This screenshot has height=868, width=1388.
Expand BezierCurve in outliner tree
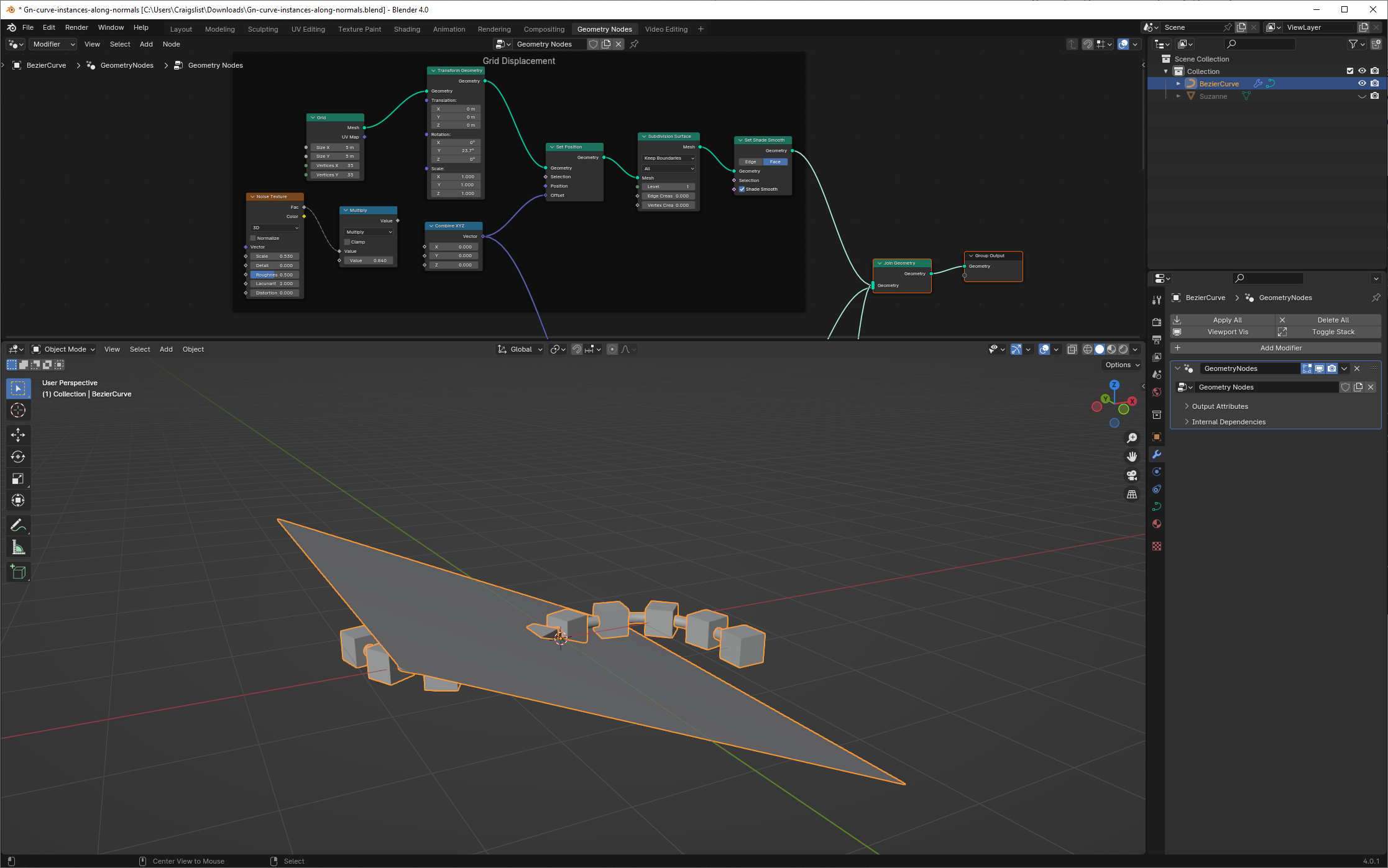[1179, 83]
